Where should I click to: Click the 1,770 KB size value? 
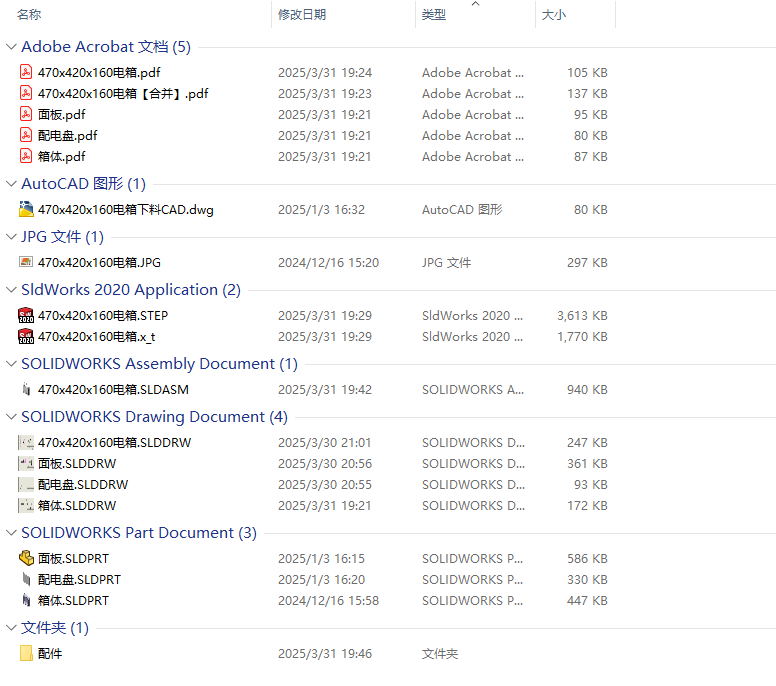tap(582, 337)
